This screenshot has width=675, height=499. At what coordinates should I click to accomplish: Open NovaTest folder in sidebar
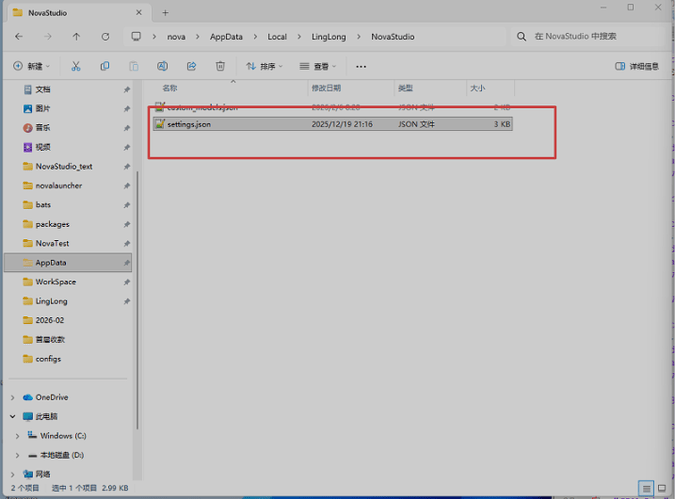click(x=52, y=243)
